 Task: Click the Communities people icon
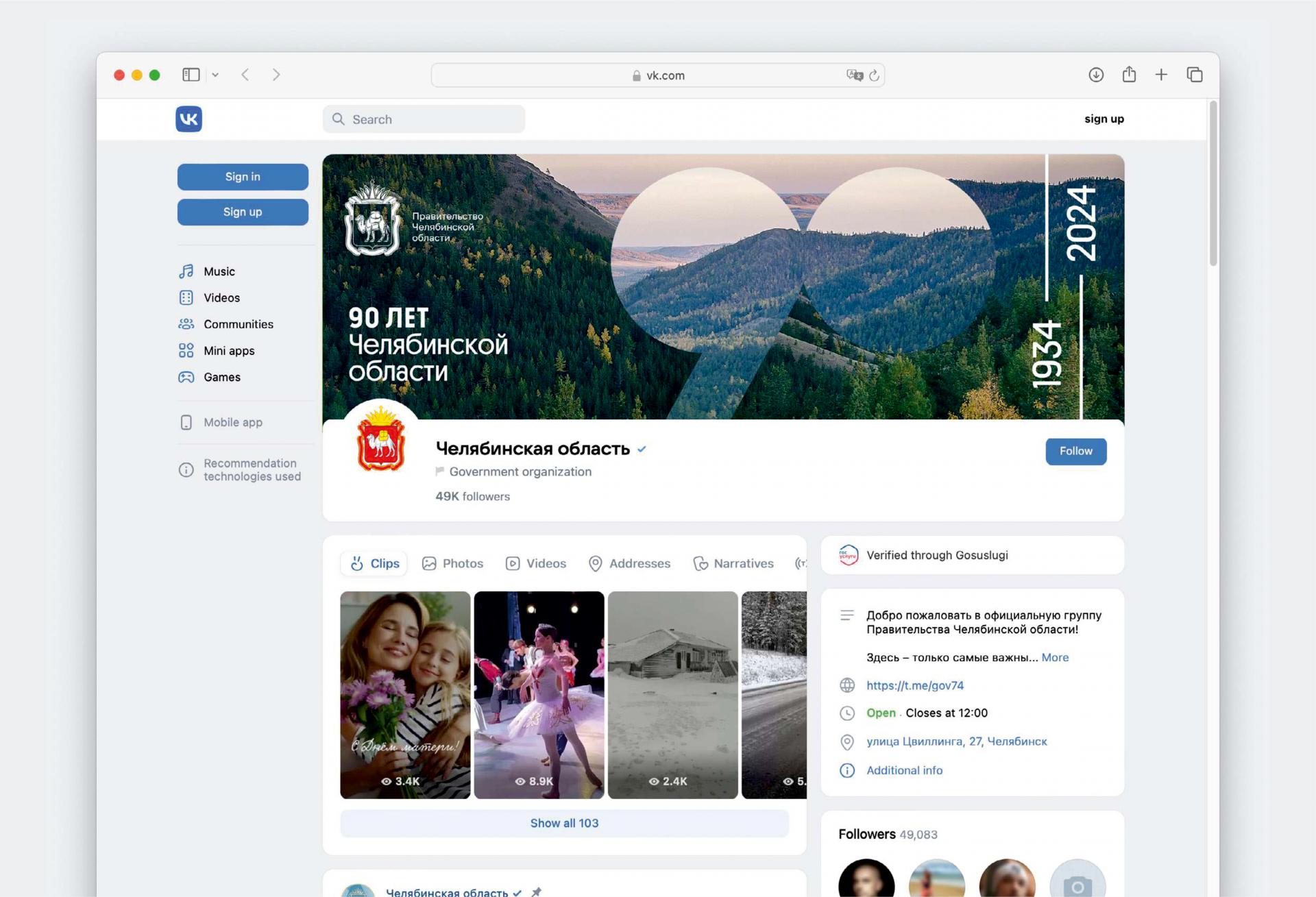[186, 324]
